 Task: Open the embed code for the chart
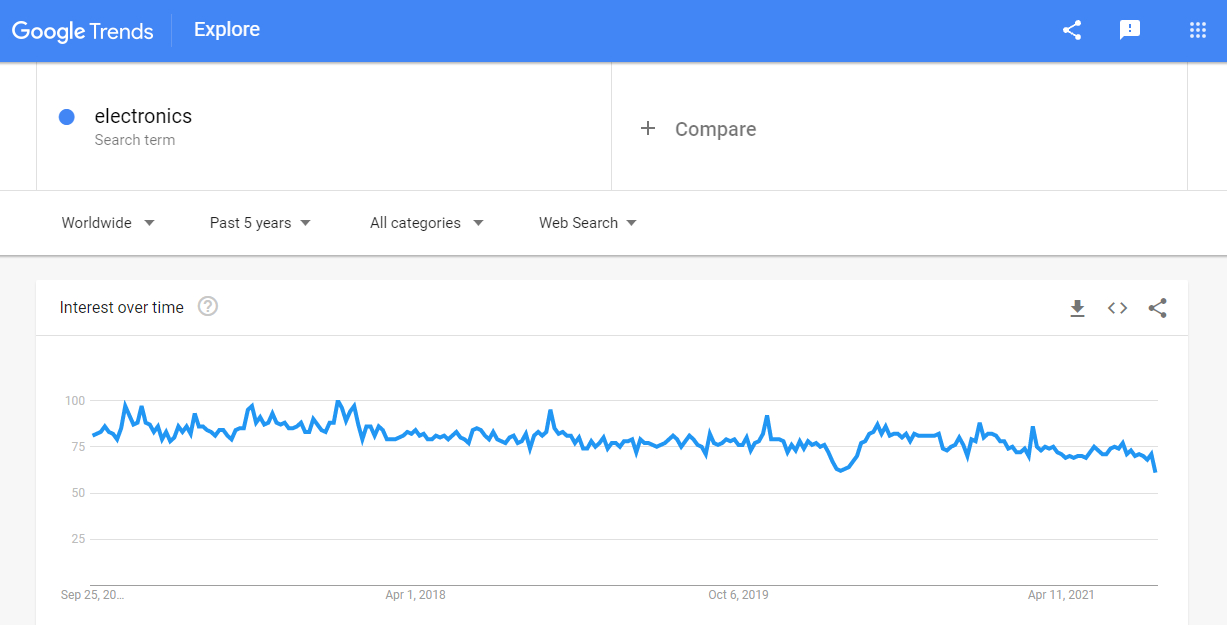point(1117,308)
